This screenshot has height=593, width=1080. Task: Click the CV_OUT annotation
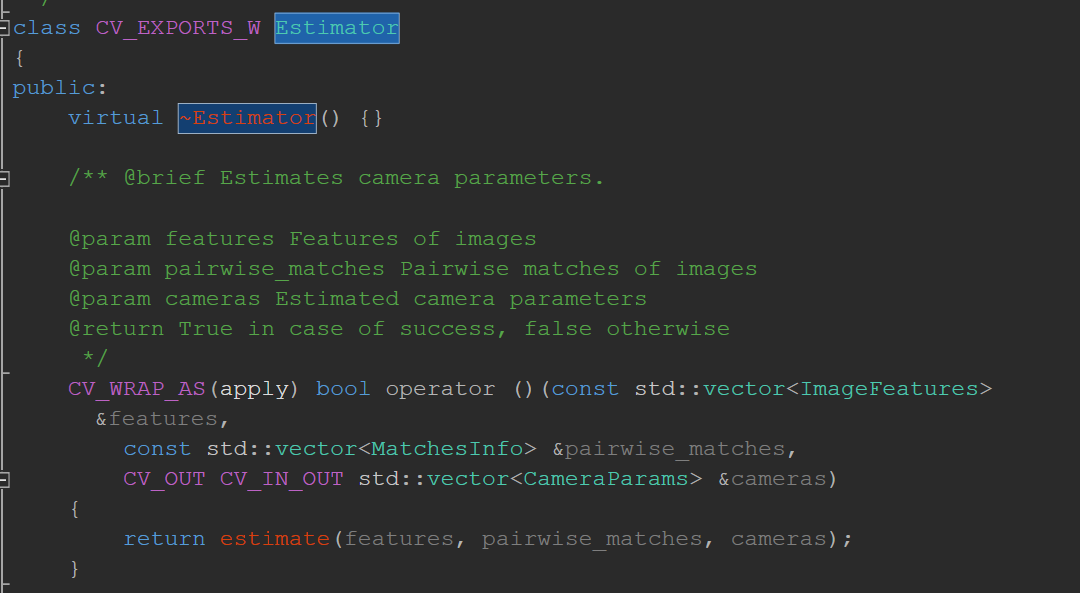tap(164, 479)
